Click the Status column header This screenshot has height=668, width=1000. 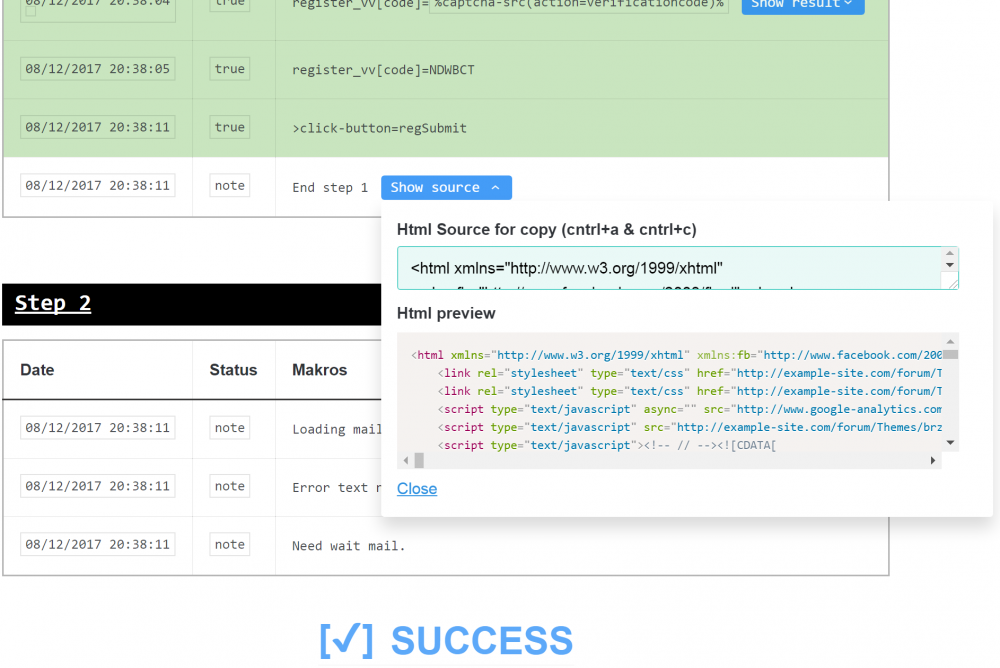(x=233, y=370)
